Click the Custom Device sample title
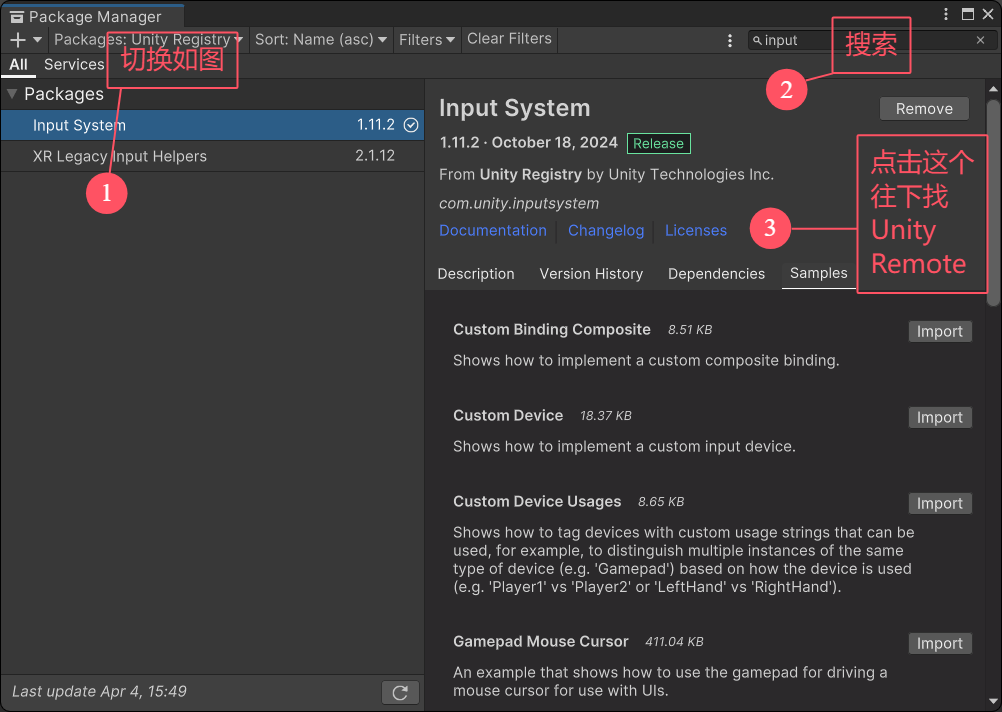 [508, 415]
